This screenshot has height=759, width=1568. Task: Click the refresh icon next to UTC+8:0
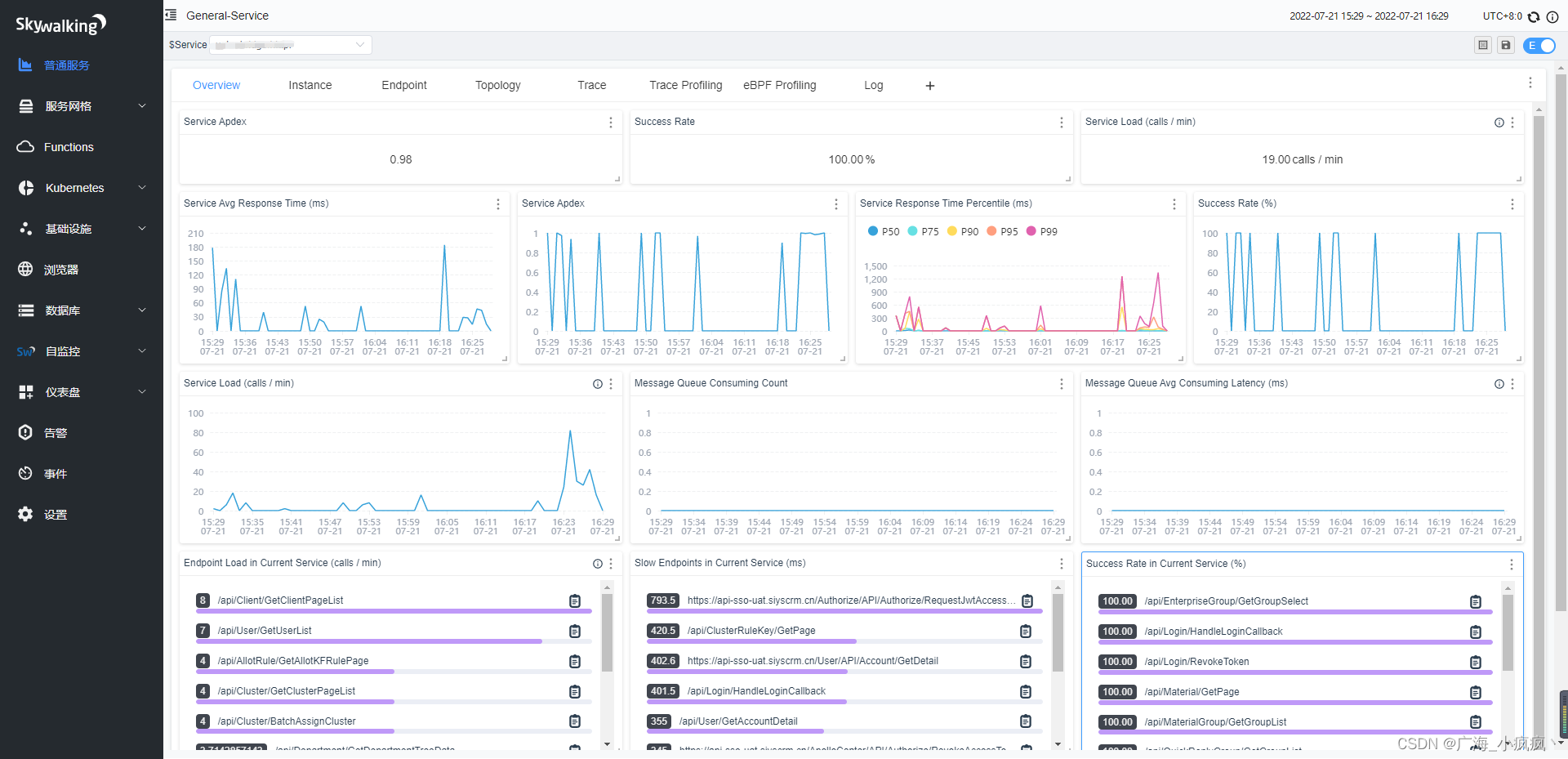pos(1534,16)
